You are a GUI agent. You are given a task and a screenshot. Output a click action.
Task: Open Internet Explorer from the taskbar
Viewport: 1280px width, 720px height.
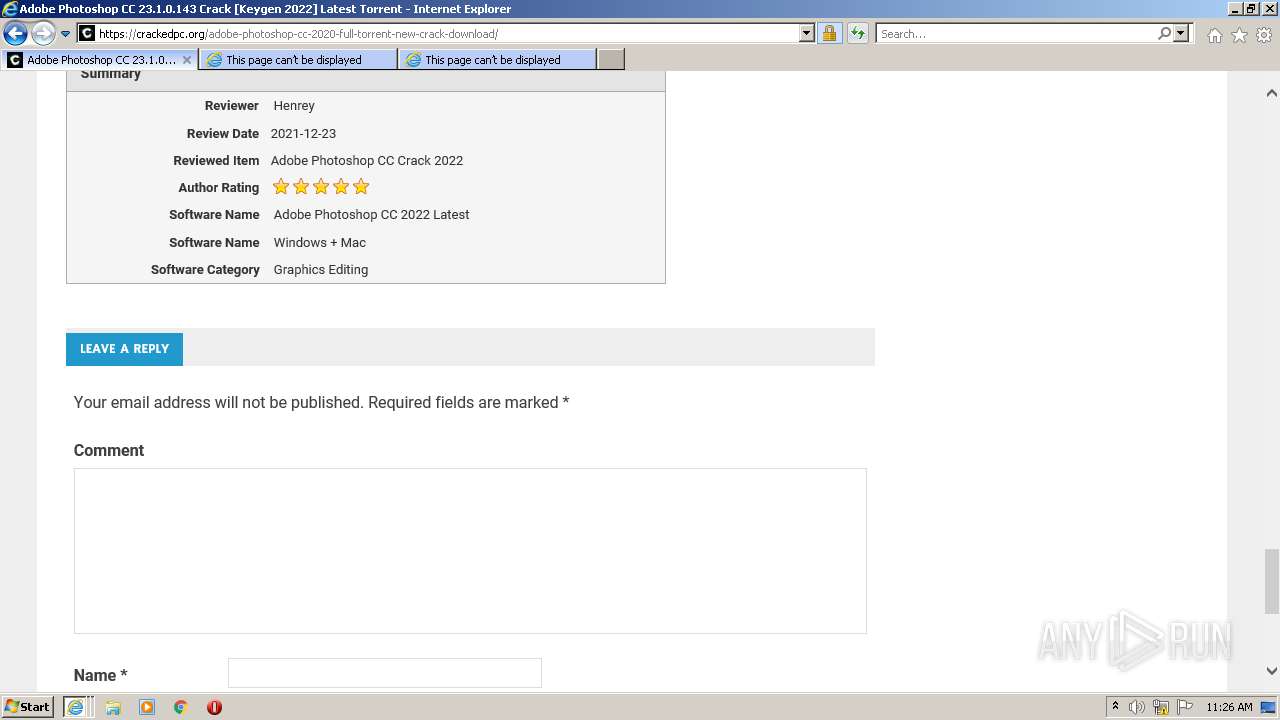[x=75, y=707]
